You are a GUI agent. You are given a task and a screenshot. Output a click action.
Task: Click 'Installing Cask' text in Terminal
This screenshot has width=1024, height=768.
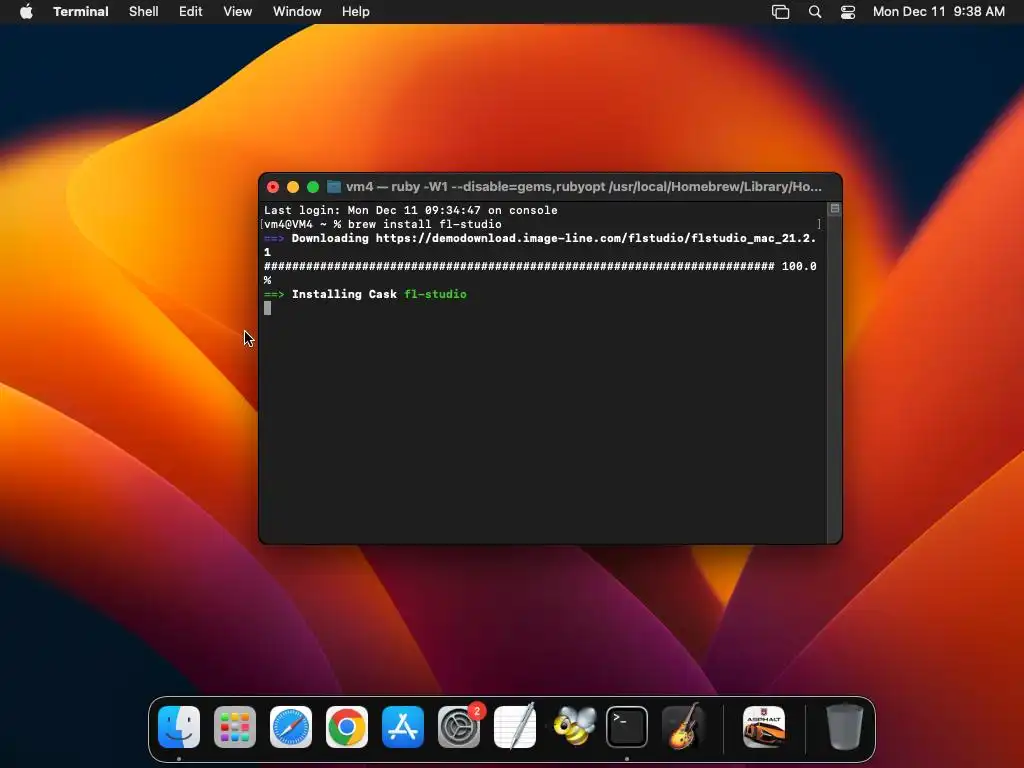[344, 295]
